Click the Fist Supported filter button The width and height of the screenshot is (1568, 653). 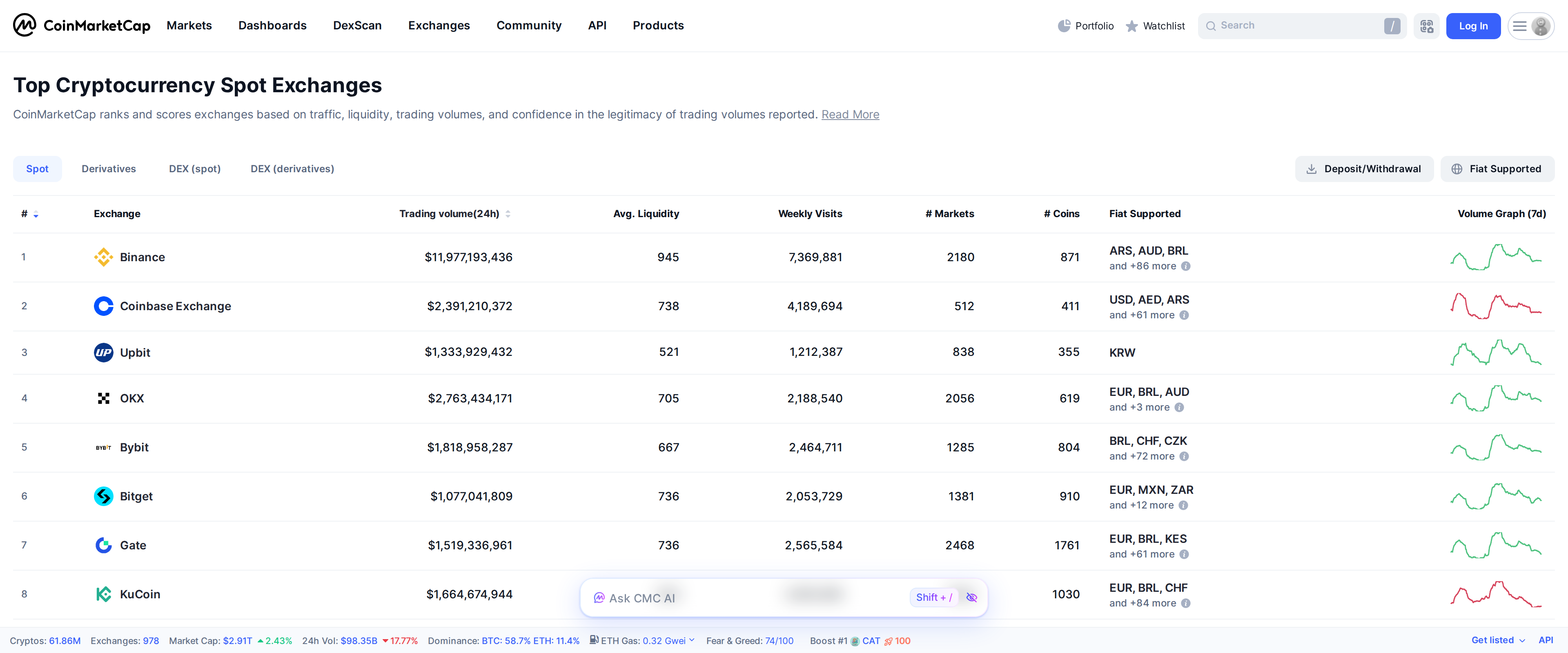1497,169
